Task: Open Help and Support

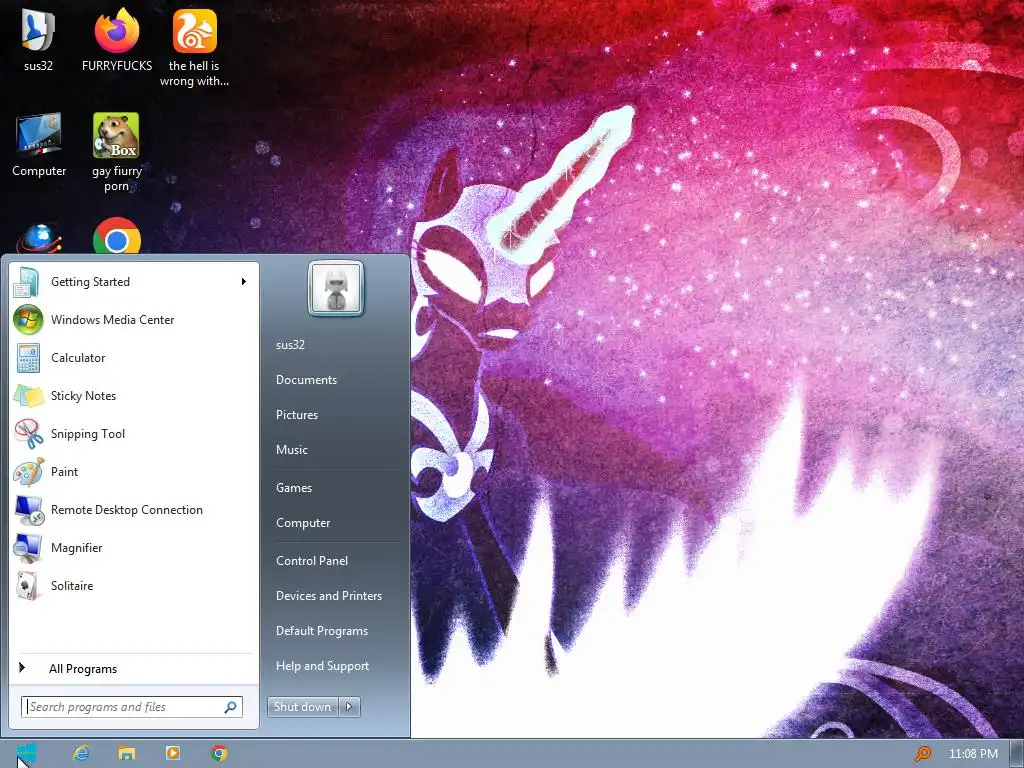Action: point(323,666)
